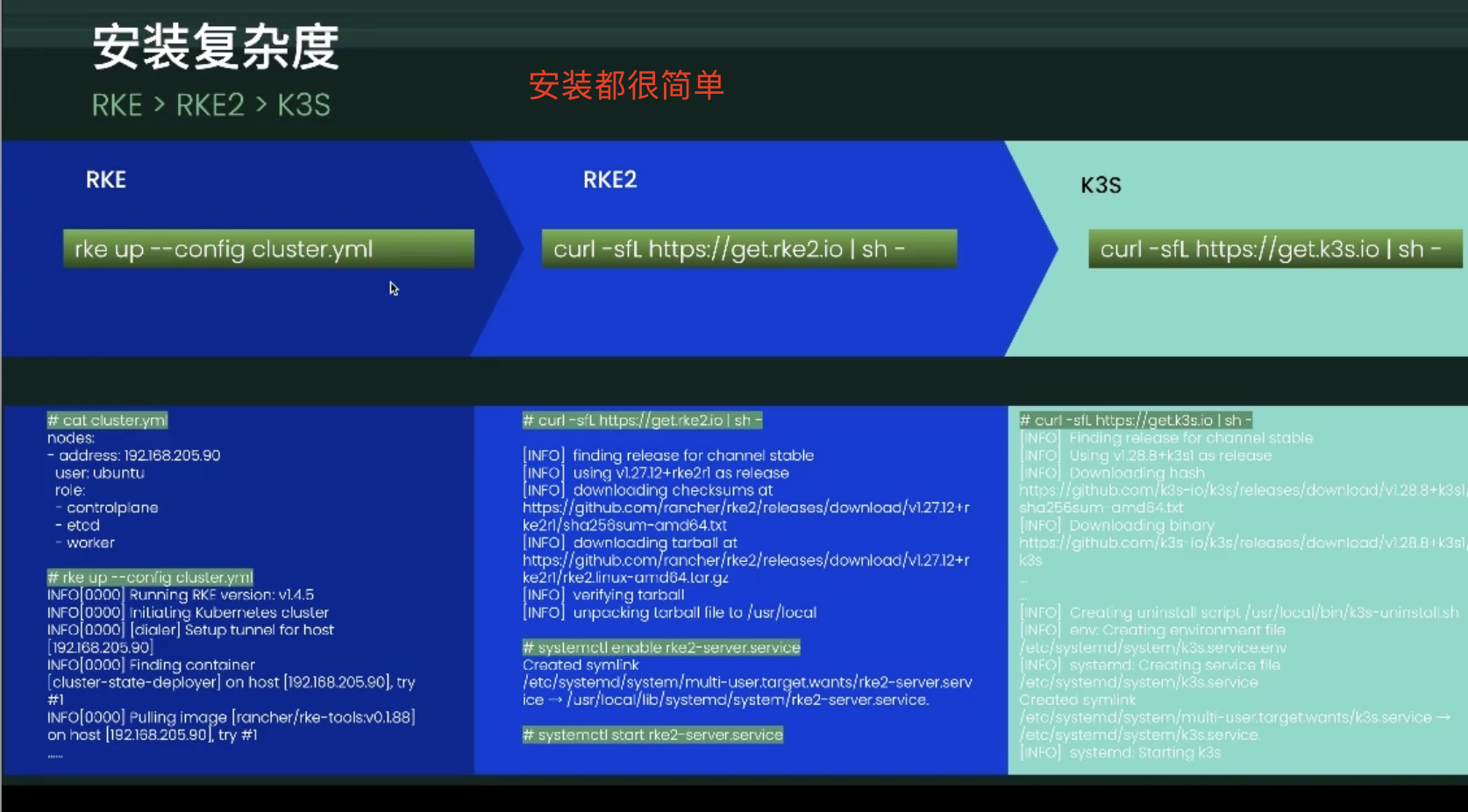Click the green rke up --config cluster.yml box
This screenshot has height=812, width=1468.
pyautogui.click(x=268, y=249)
